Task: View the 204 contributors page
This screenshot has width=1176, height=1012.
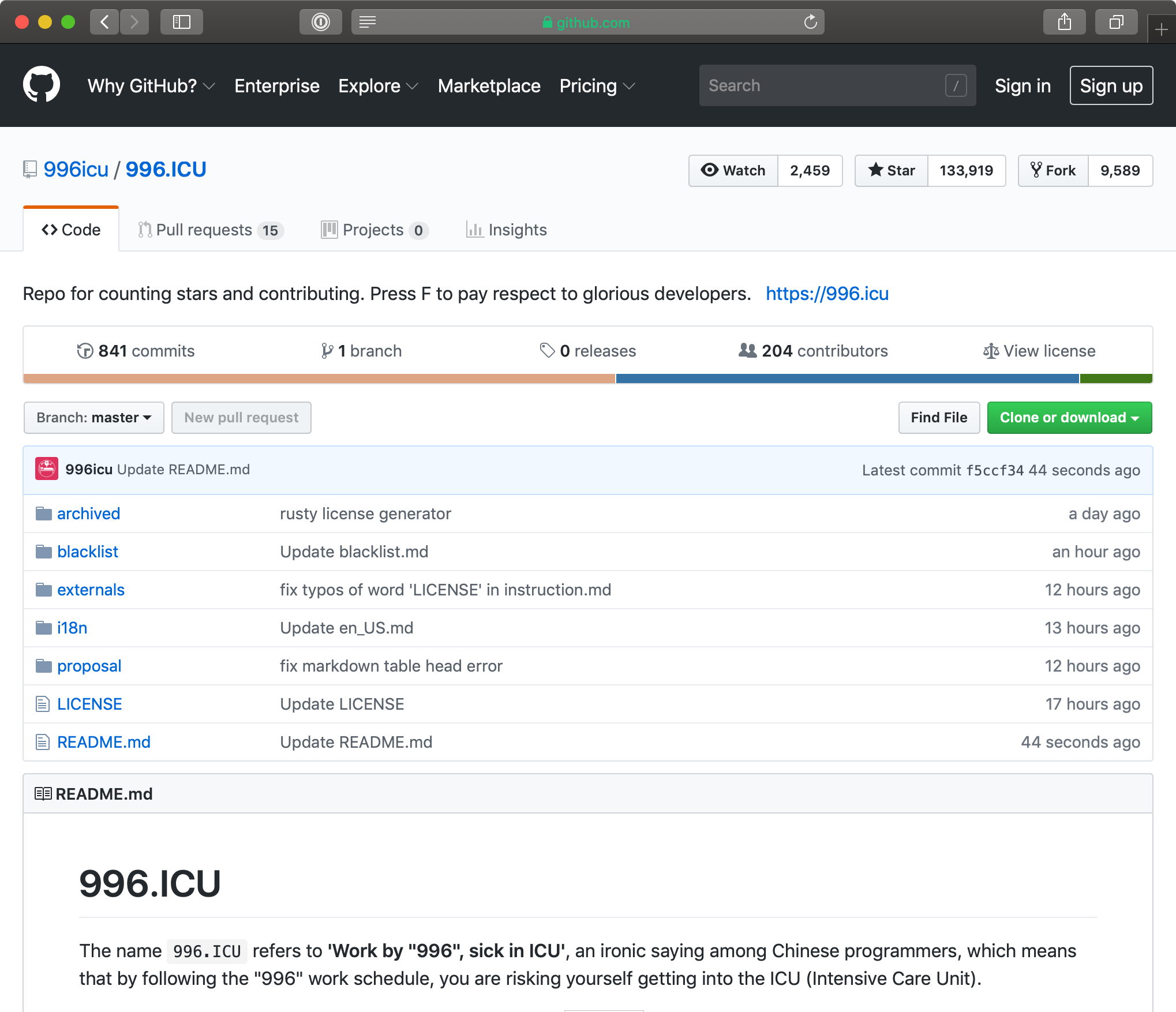Action: click(813, 351)
